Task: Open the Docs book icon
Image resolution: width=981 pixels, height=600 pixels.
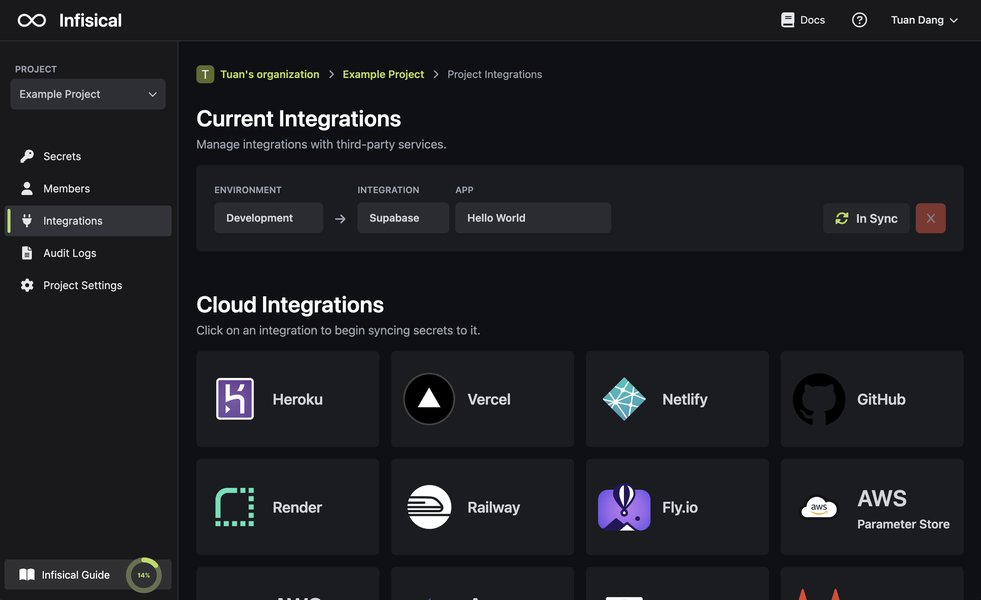Action: pyautogui.click(x=788, y=20)
